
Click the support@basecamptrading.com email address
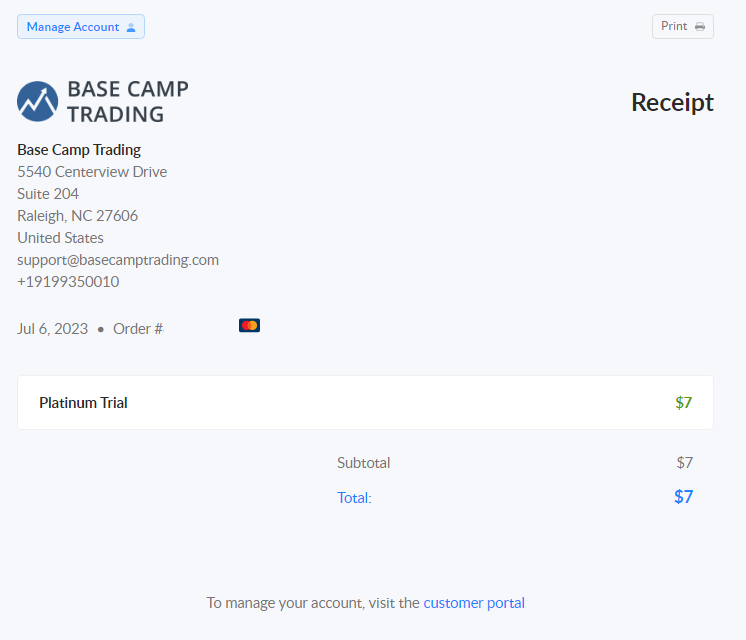118,260
